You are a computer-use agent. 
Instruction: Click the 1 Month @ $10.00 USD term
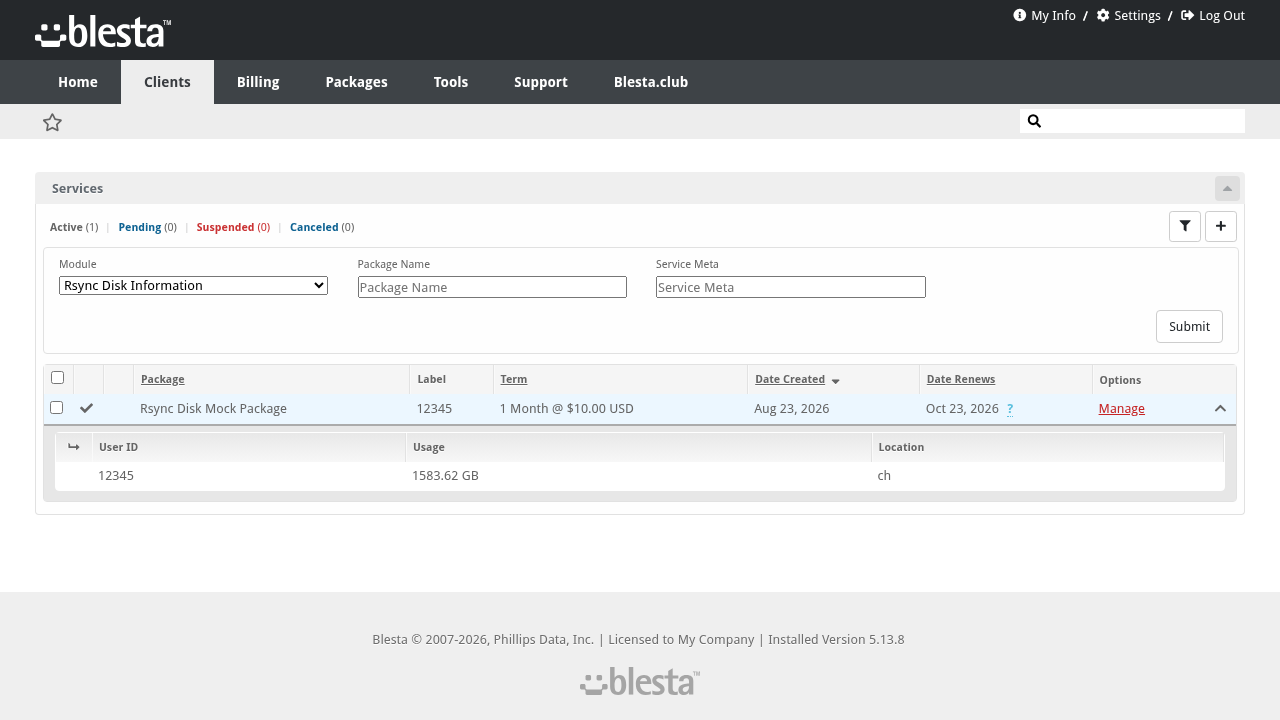567,409
